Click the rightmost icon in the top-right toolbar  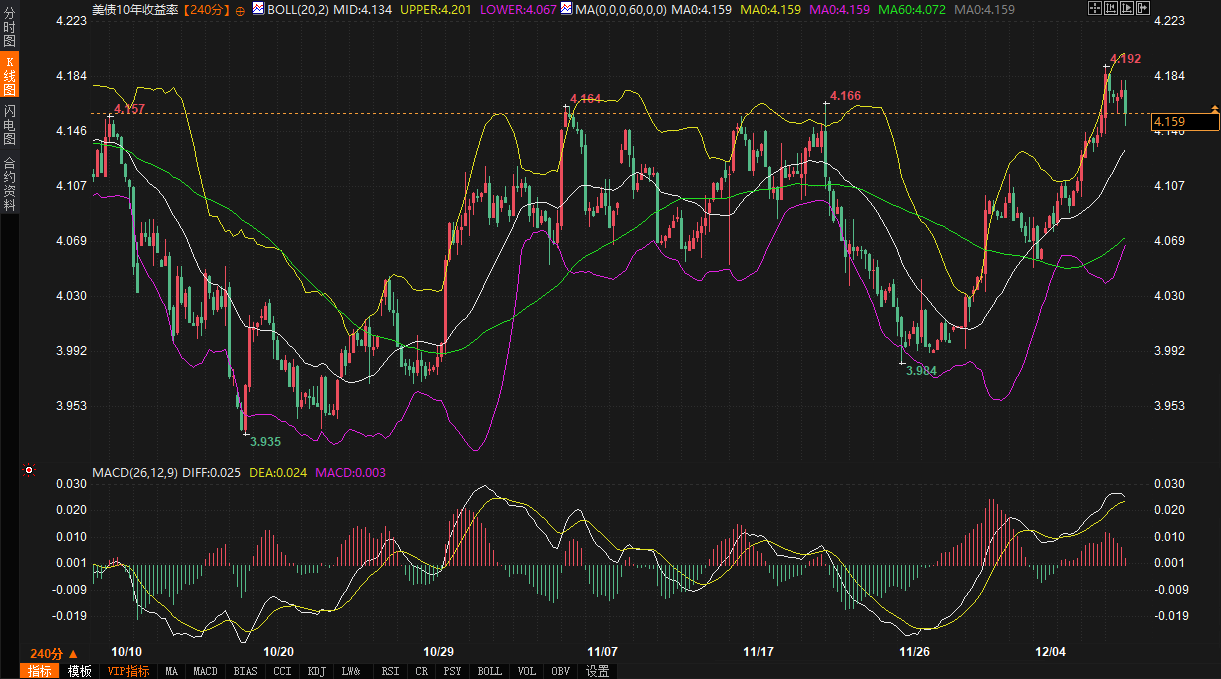tap(1144, 8)
